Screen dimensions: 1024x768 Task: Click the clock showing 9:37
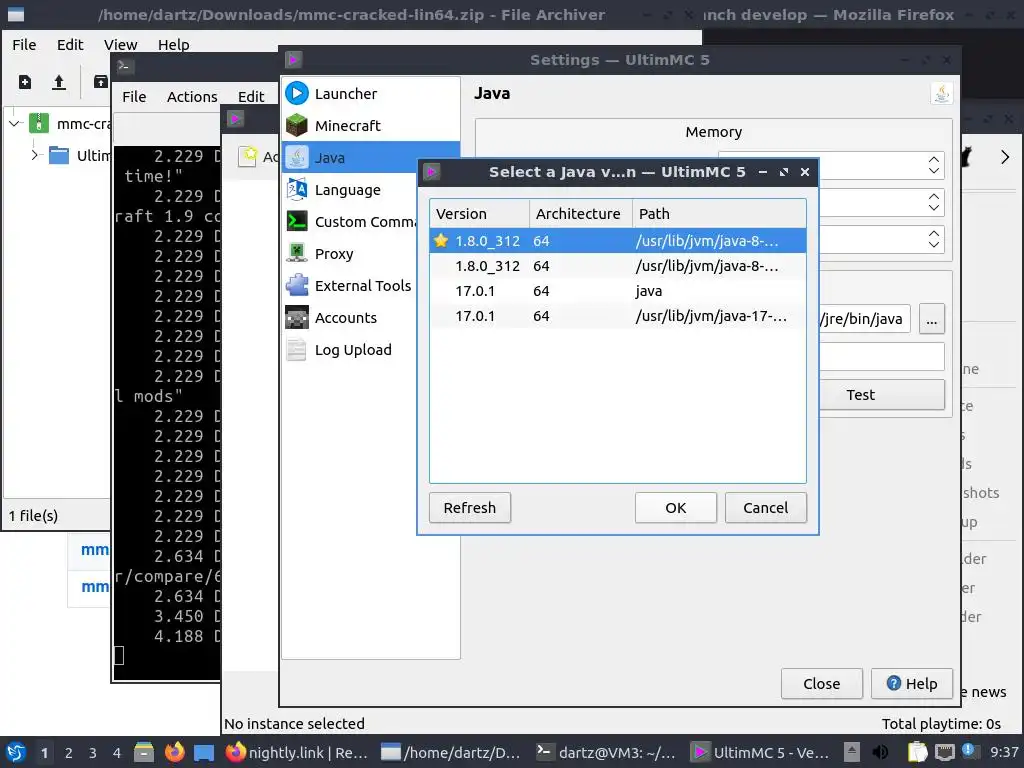coord(1004,752)
